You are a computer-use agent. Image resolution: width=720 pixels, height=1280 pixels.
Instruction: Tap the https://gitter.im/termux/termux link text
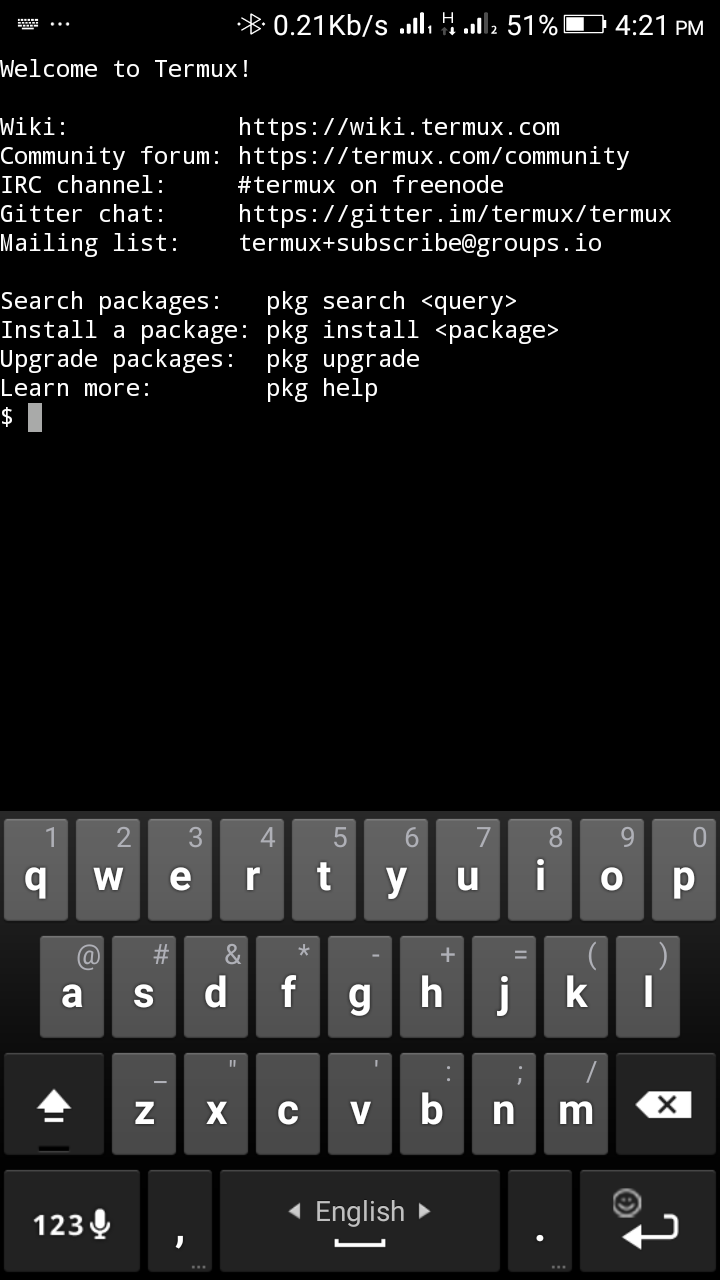(x=455, y=214)
